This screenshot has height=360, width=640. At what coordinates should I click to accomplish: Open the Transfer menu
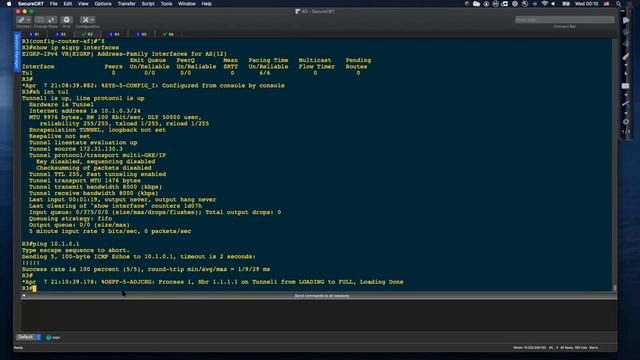[x=127, y=4]
